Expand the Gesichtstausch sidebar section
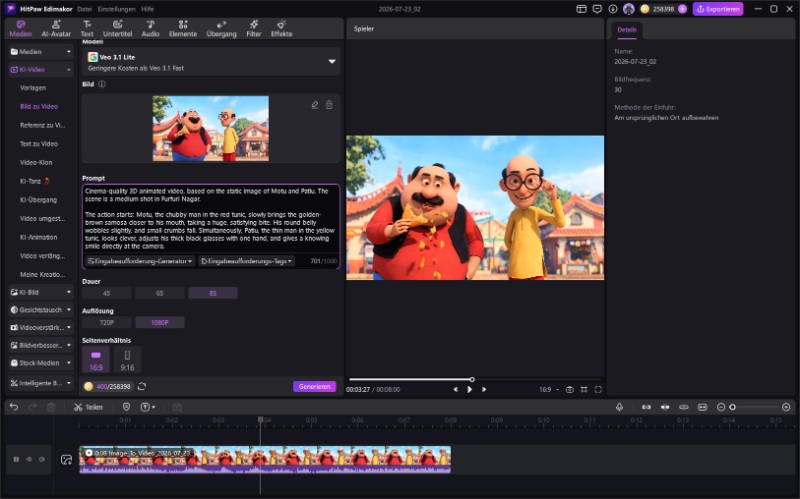This screenshot has width=800, height=499. click(41, 310)
